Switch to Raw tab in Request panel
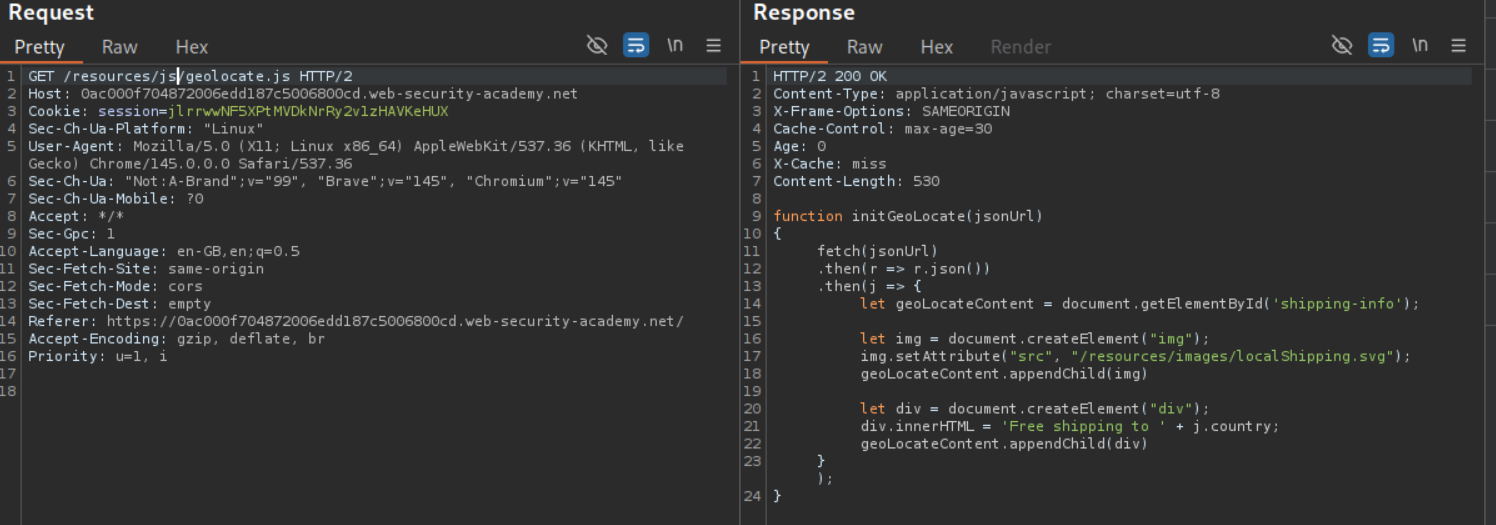Viewport: 1496px width, 525px height. (120, 47)
